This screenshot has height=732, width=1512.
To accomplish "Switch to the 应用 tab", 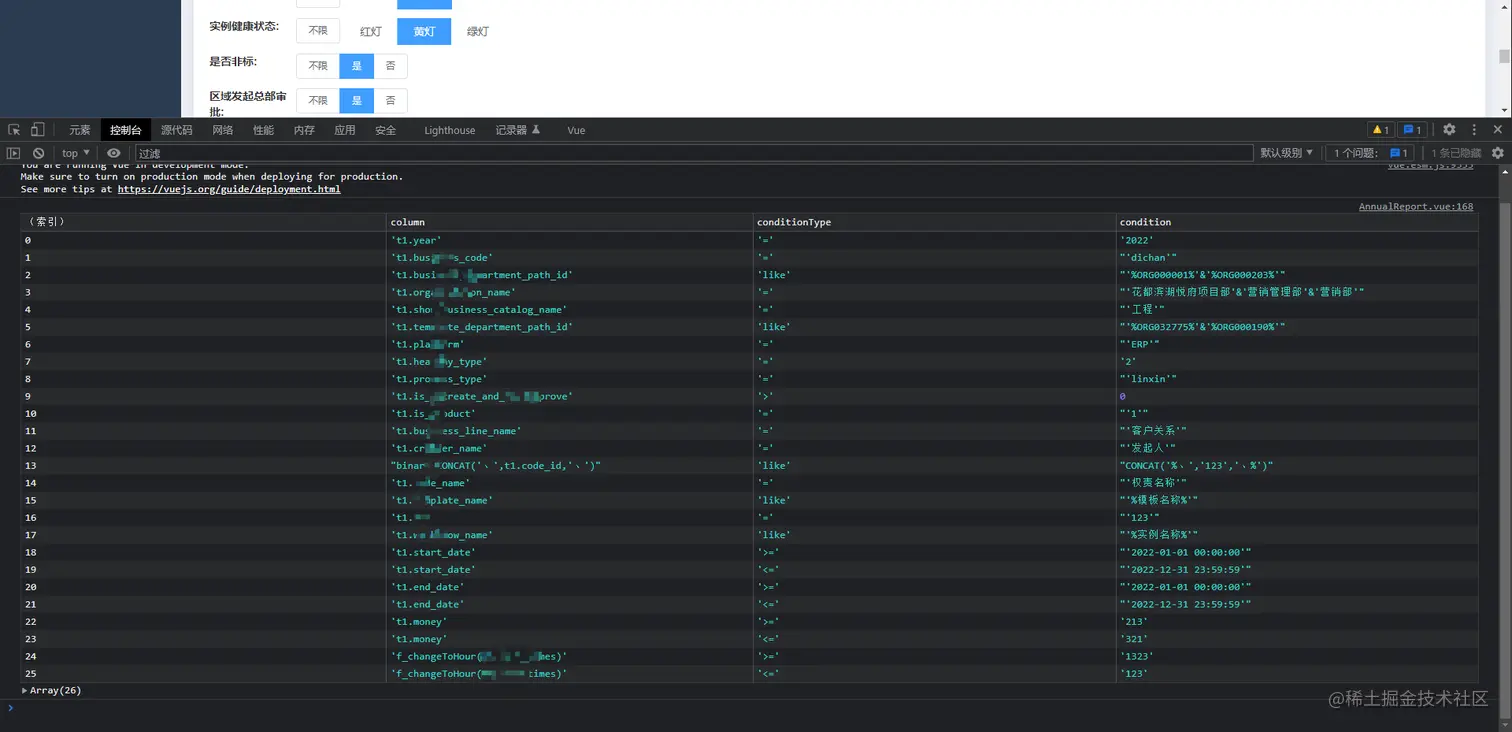I will pos(345,130).
